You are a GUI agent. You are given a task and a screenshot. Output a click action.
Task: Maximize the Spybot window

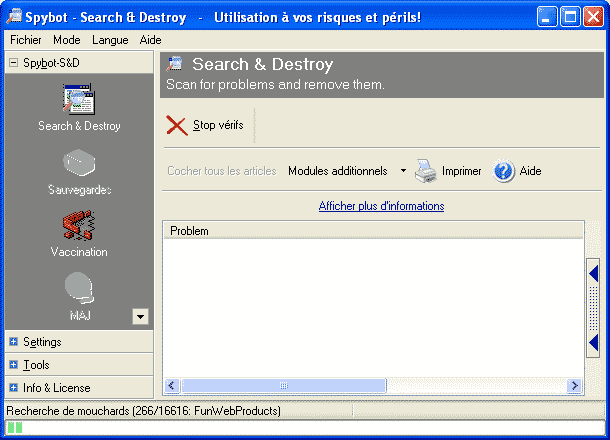click(x=570, y=17)
